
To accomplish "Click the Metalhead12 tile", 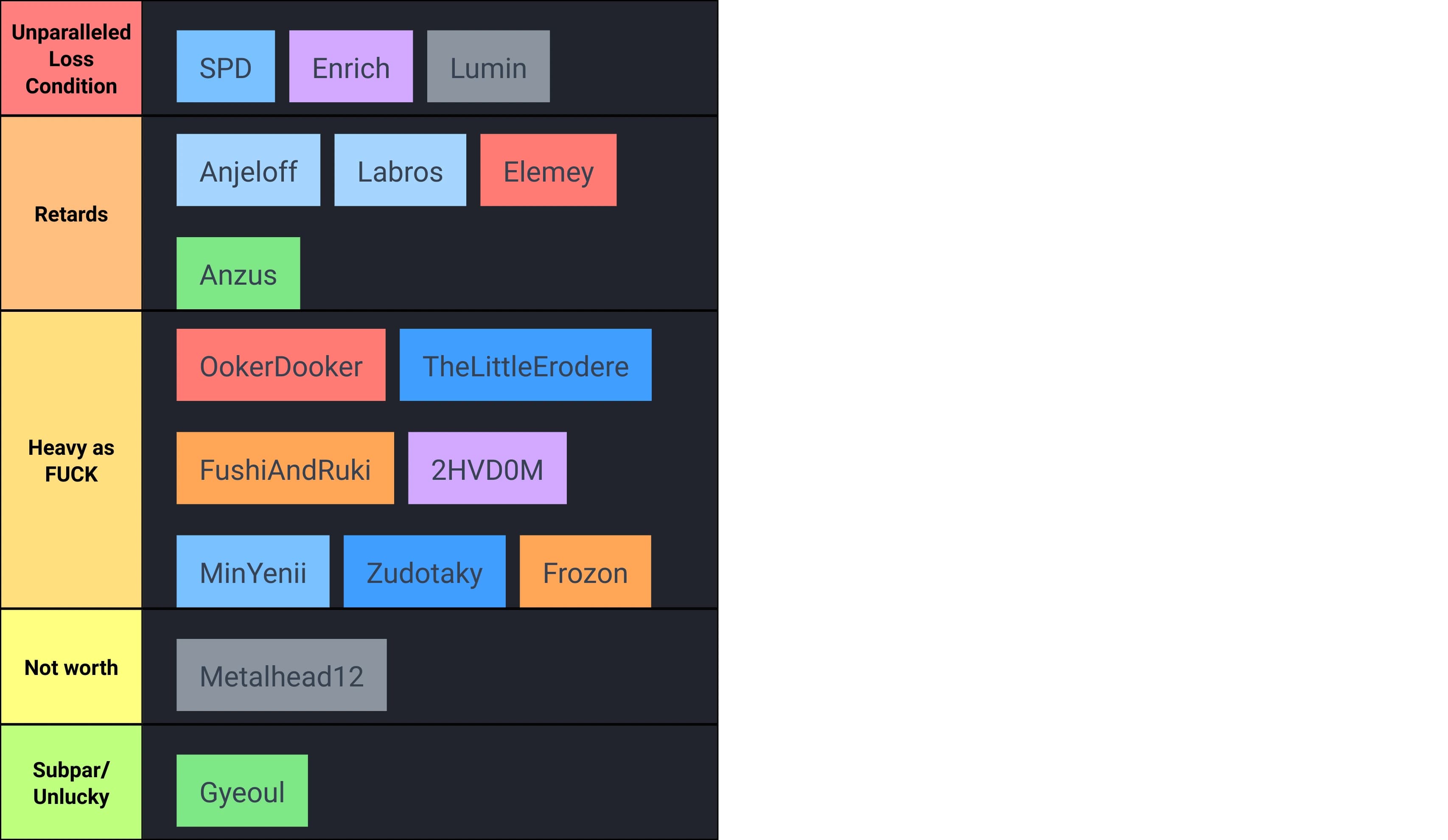I will pos(281,675).
